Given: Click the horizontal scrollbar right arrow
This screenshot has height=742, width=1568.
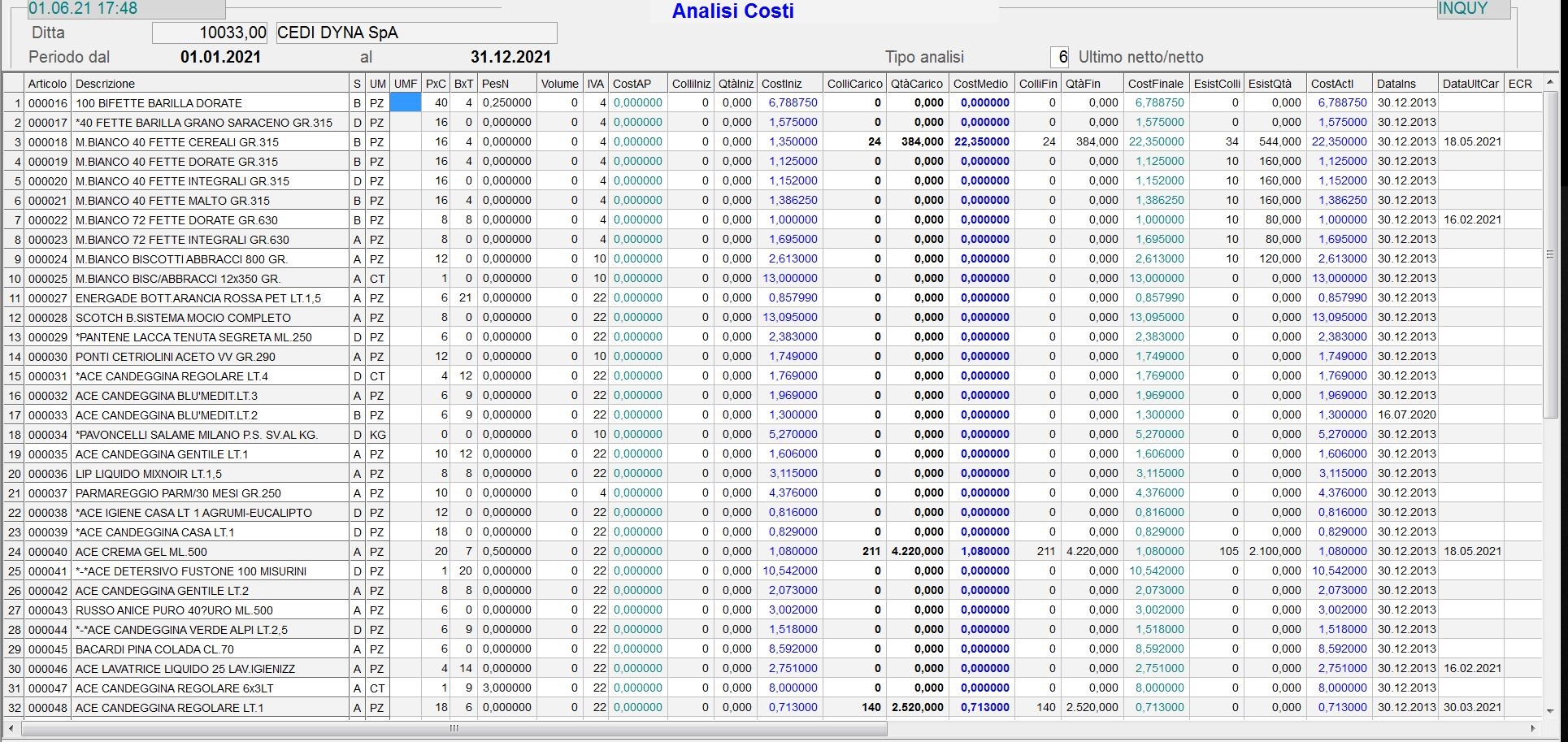Looking at the screenshot, I should click(1533, 728).
